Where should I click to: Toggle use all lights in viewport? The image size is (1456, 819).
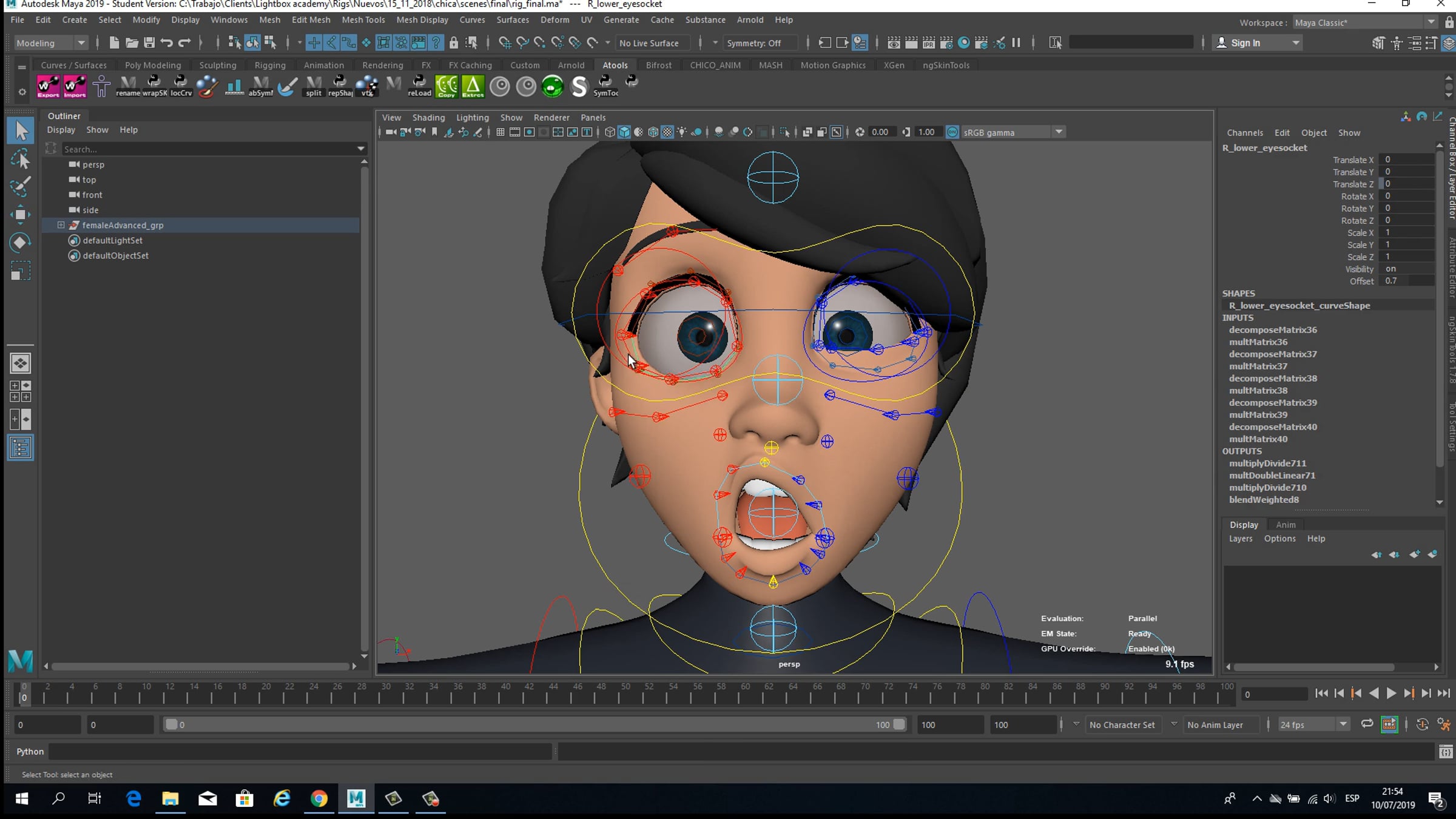point(682,132)
